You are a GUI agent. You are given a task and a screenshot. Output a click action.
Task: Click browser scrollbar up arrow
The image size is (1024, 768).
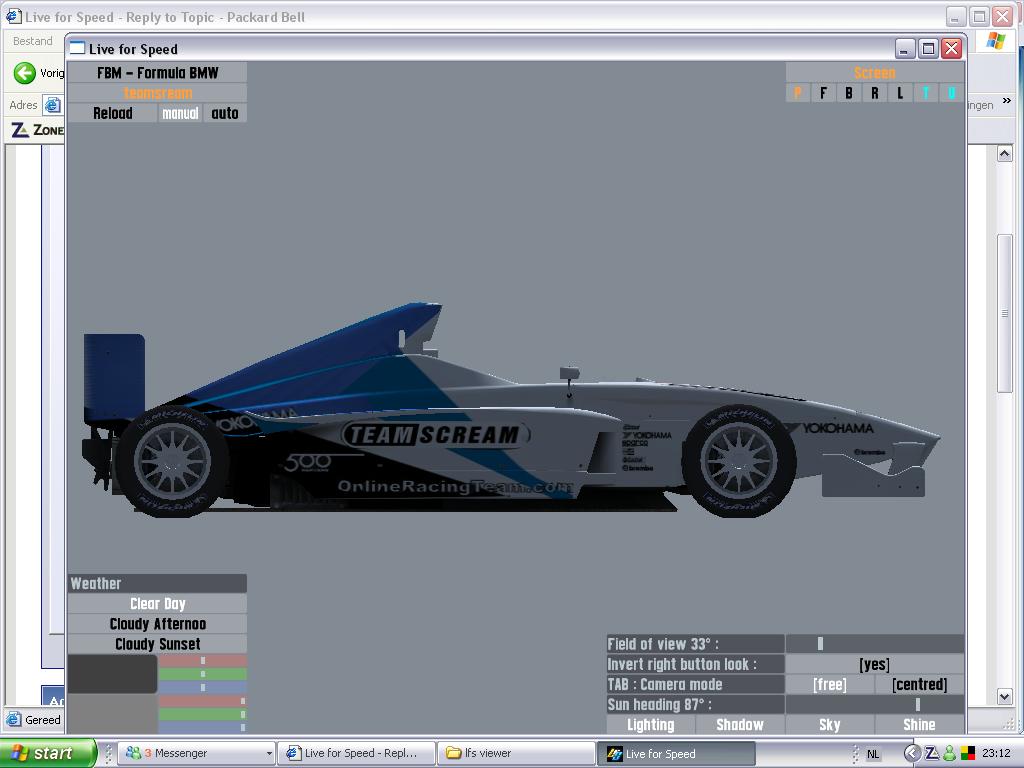point(1004,154)
